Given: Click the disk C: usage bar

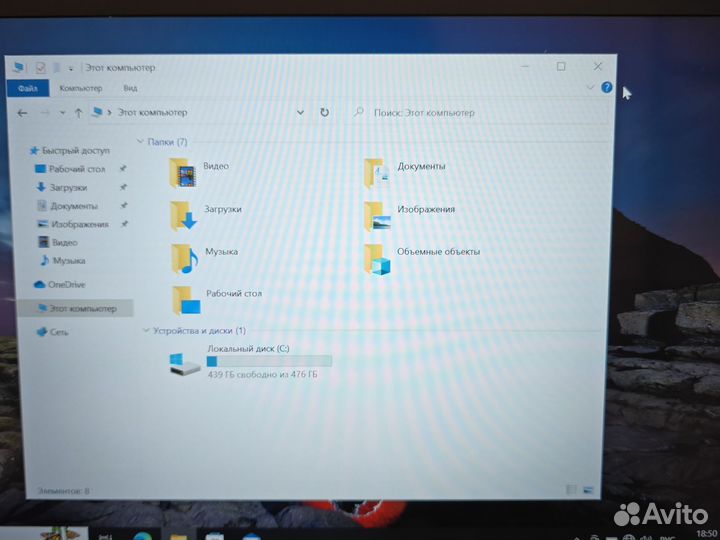Looking at the screenshot, I should tap(269, 361).
